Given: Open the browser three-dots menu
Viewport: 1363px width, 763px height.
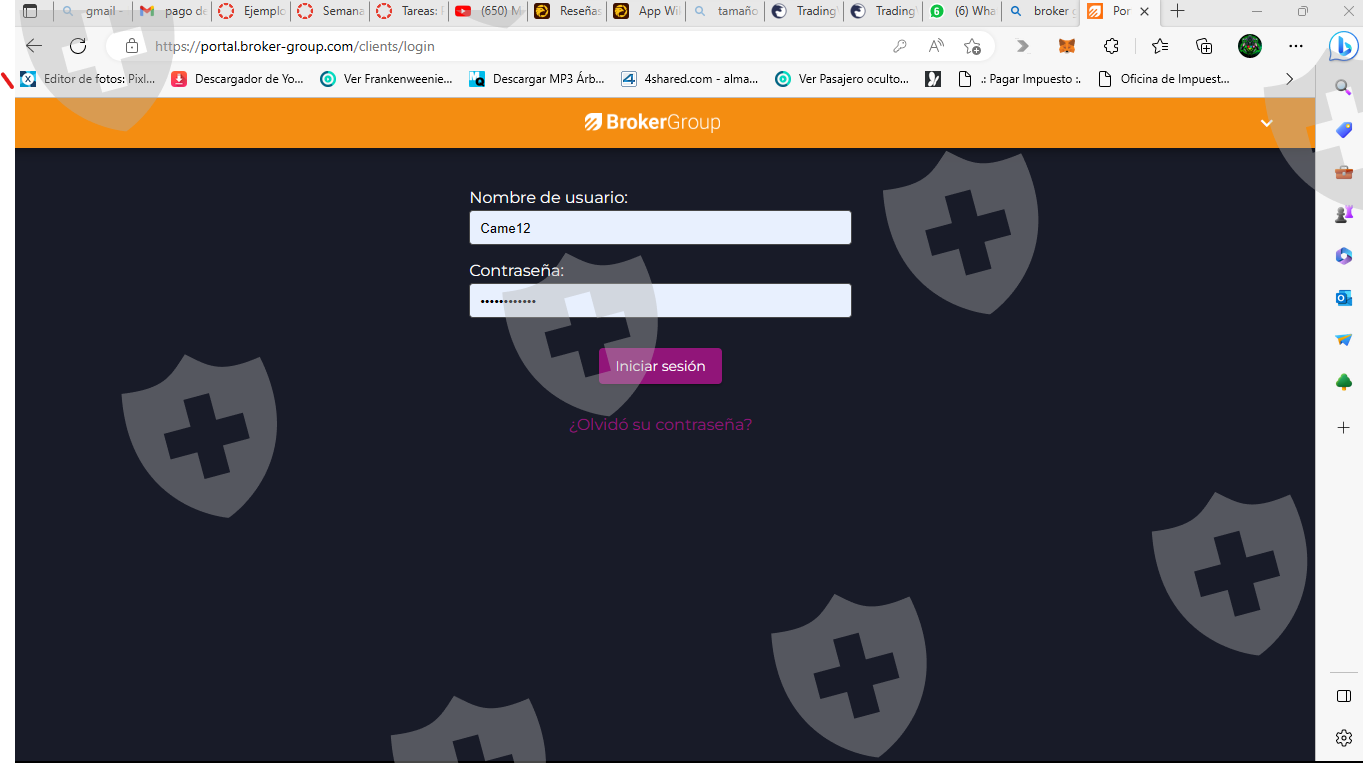Looking at the screenshot, I should 1296,46.
